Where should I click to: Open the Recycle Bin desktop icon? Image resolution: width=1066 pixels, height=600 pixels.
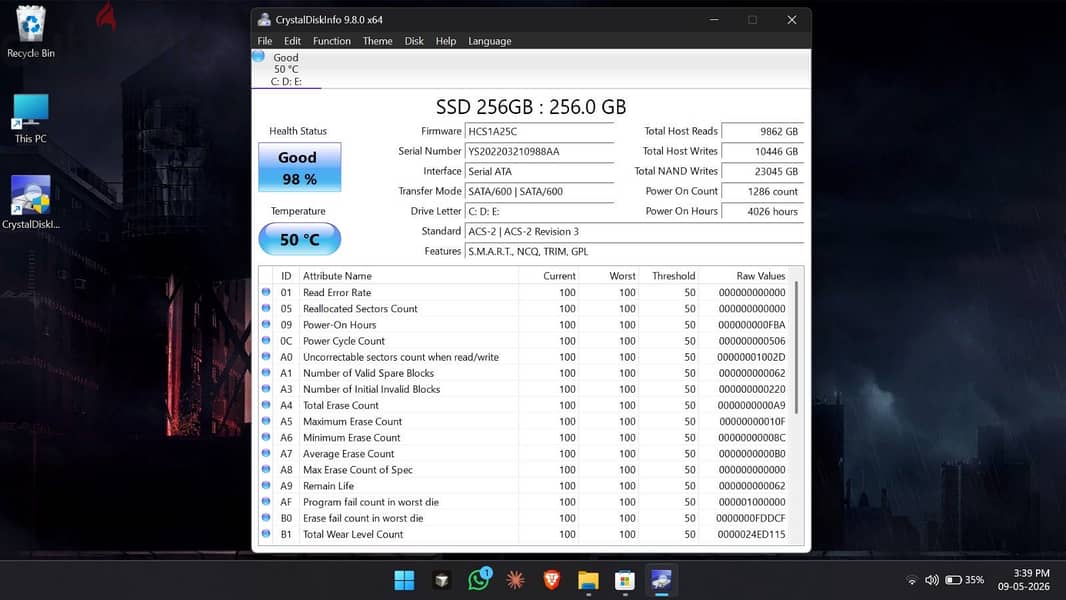click(31, 31)
